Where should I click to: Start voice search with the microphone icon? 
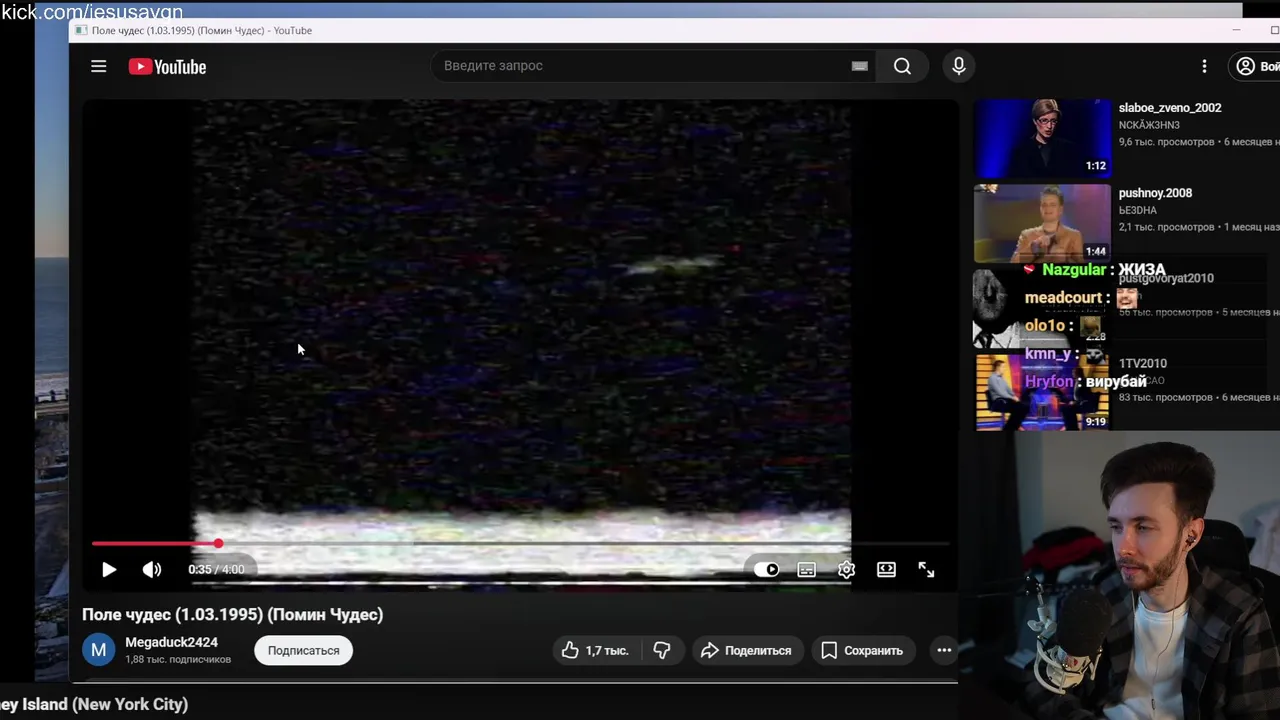[x=959, y=66]
